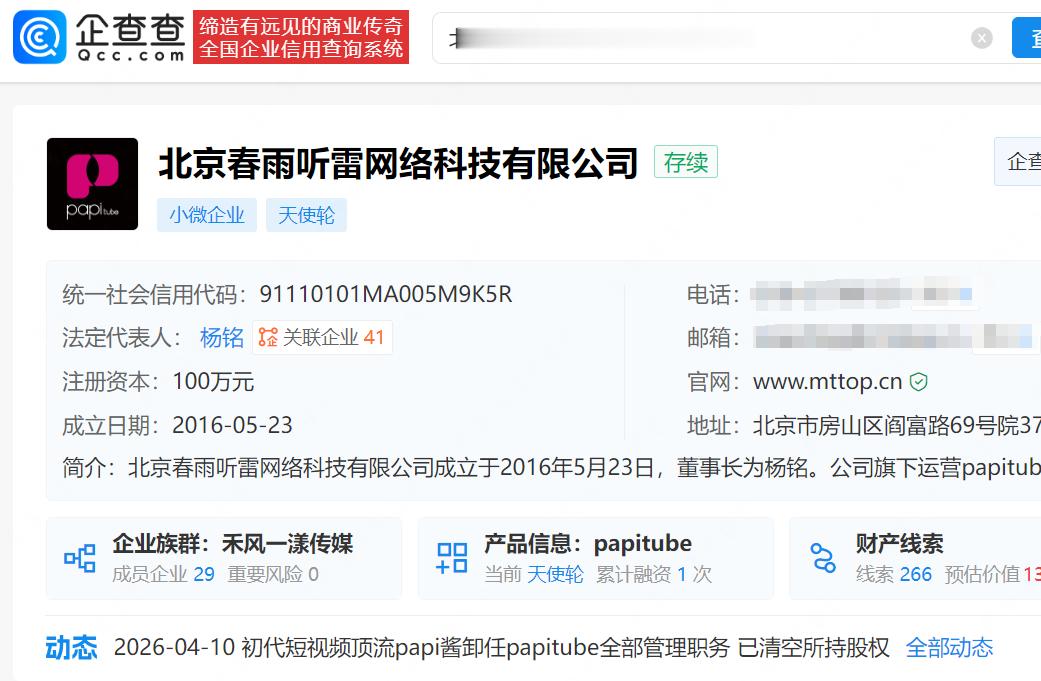Click the Qcc.com logo icon

pyautogui.click(x=40, y=37)
